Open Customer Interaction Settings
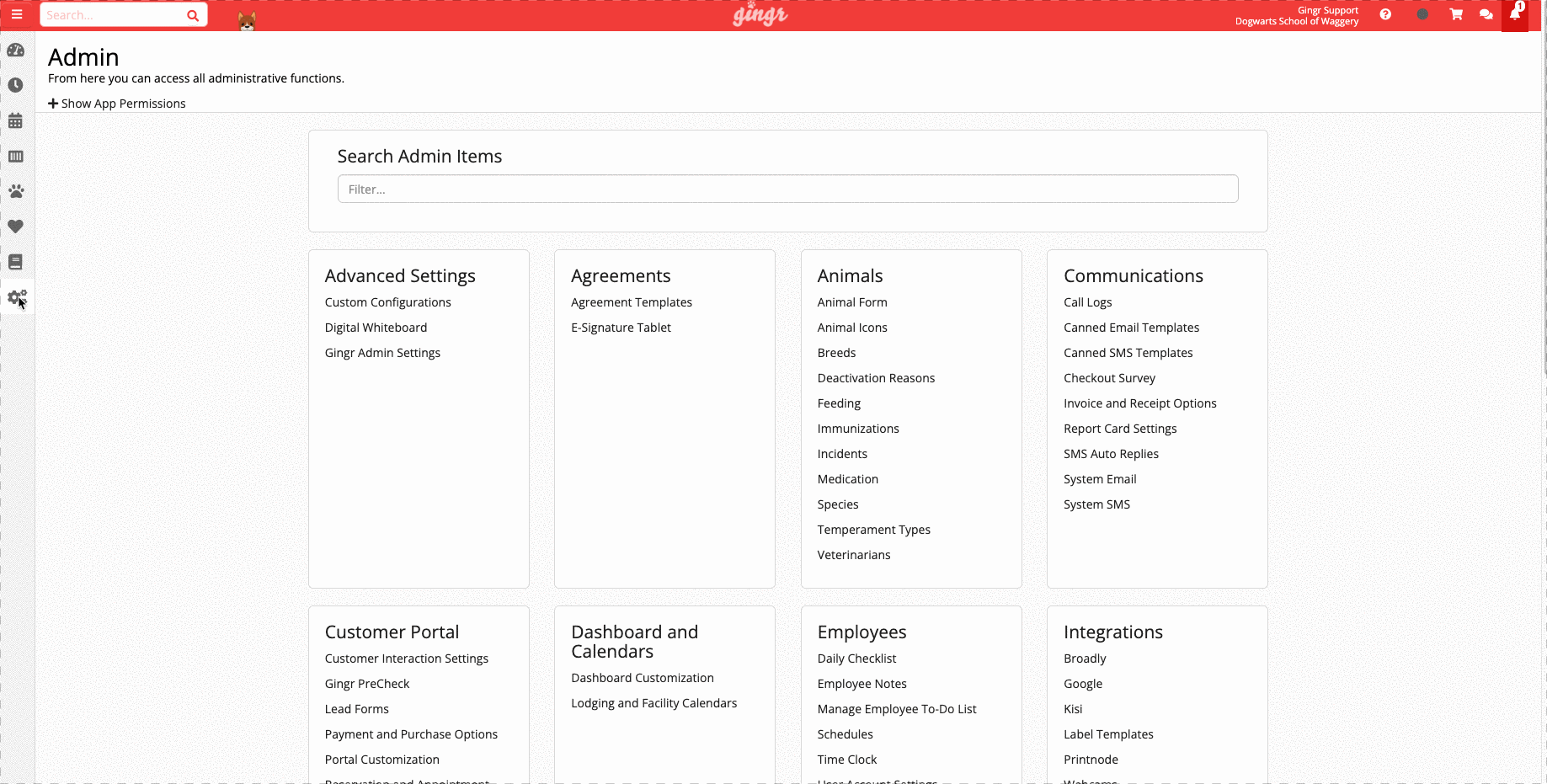1547x784 pixels. pyautogui.click(x=407, y=659)
